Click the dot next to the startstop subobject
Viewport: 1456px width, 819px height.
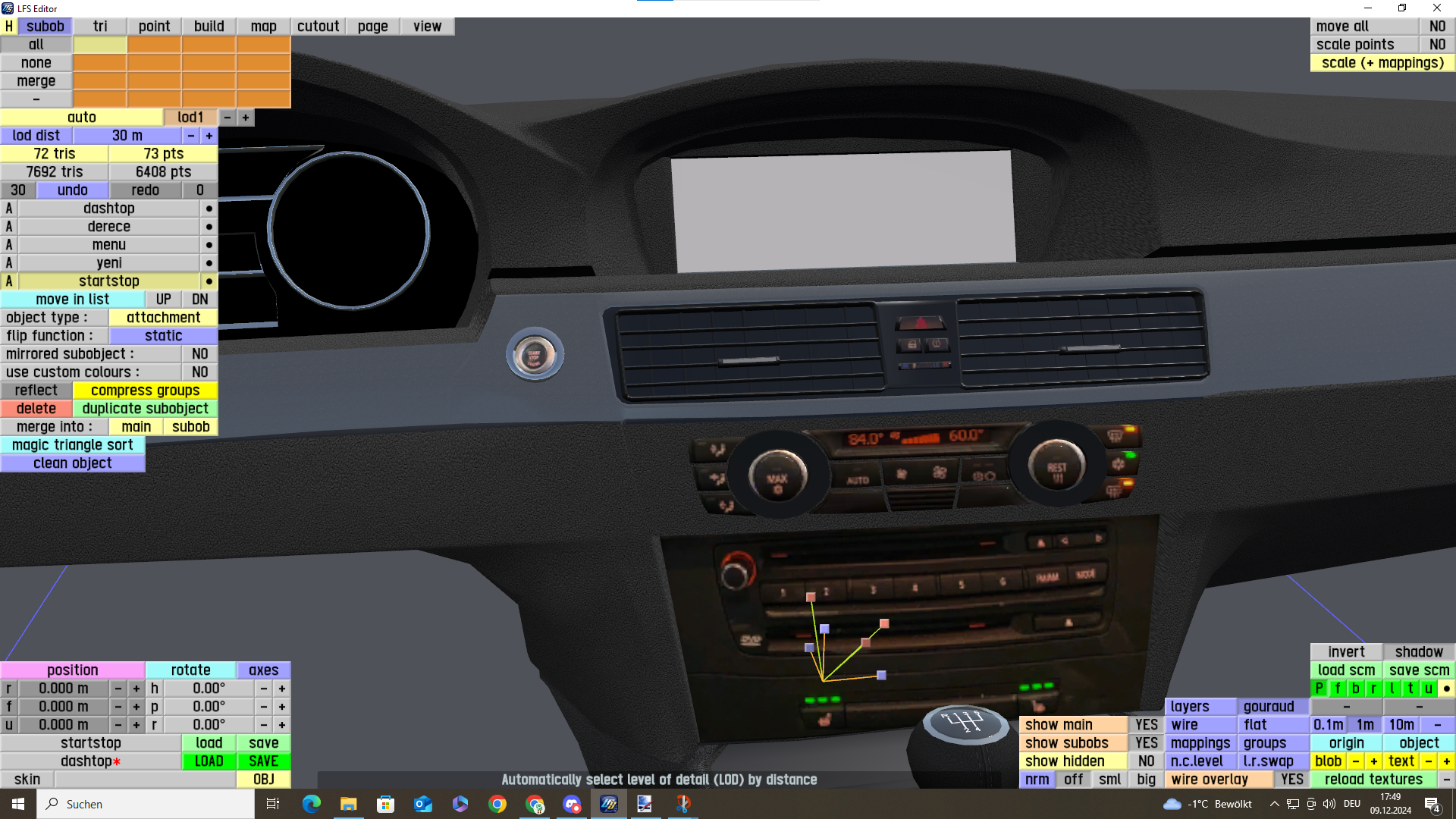[x=209, y=281]
